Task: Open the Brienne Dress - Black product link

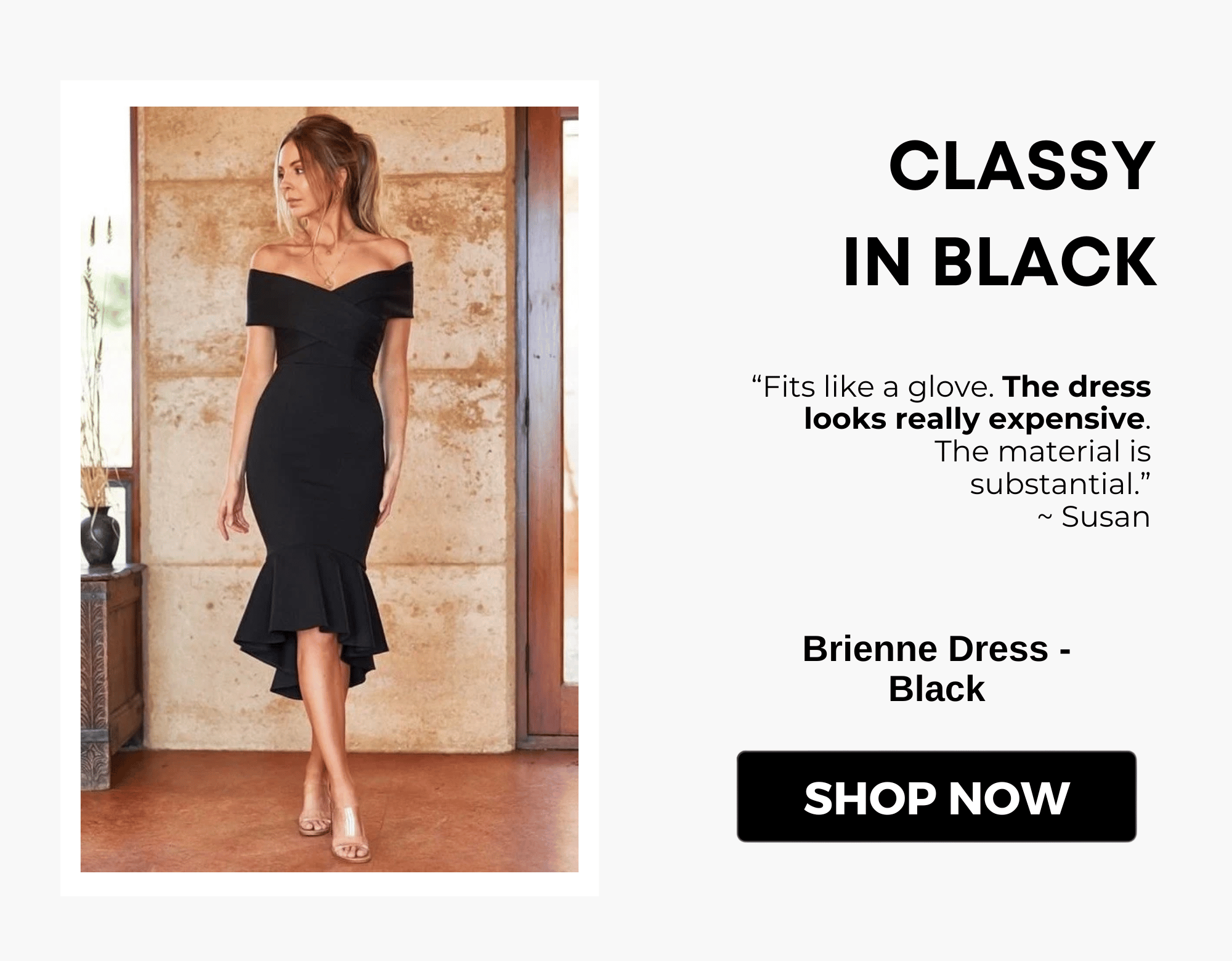Action: (936, 668)
